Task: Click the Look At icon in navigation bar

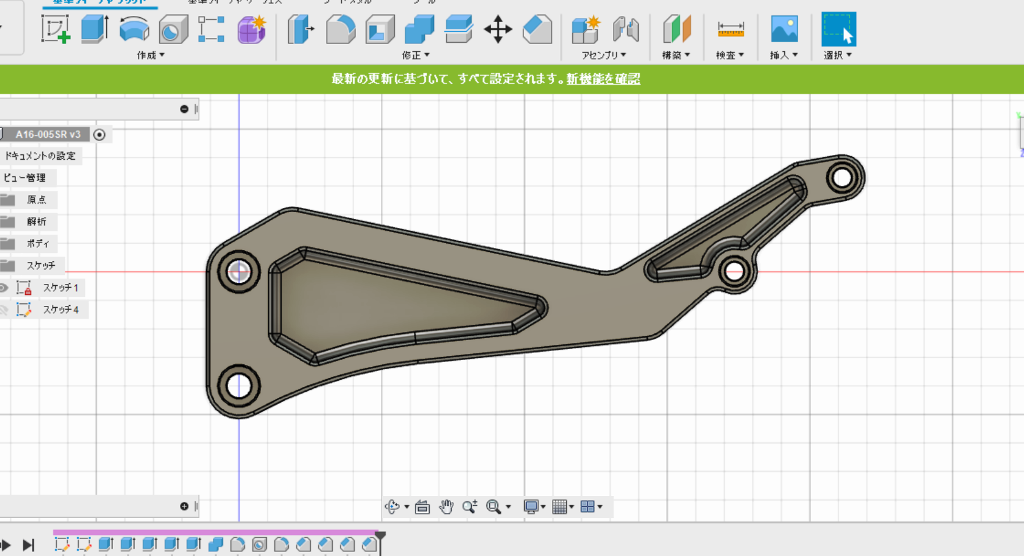Action: pos(422,507)
